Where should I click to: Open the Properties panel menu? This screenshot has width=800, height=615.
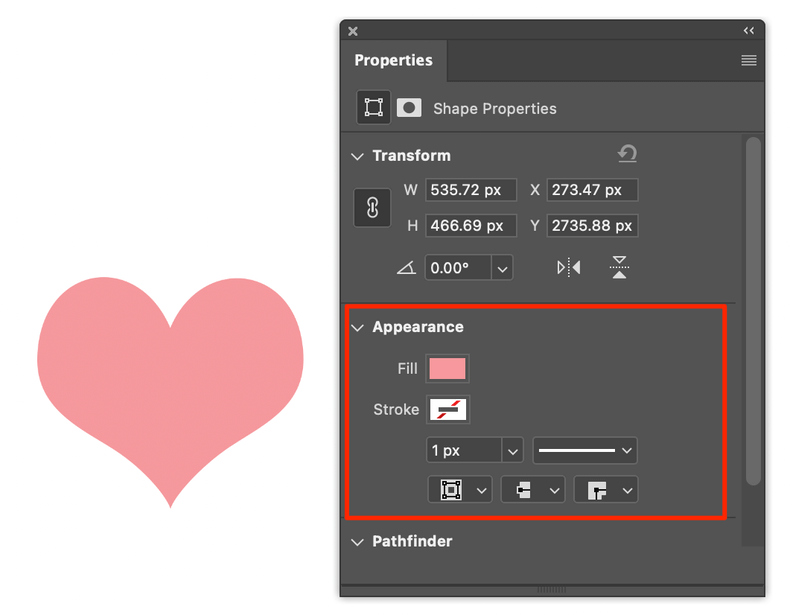[748, 60]
